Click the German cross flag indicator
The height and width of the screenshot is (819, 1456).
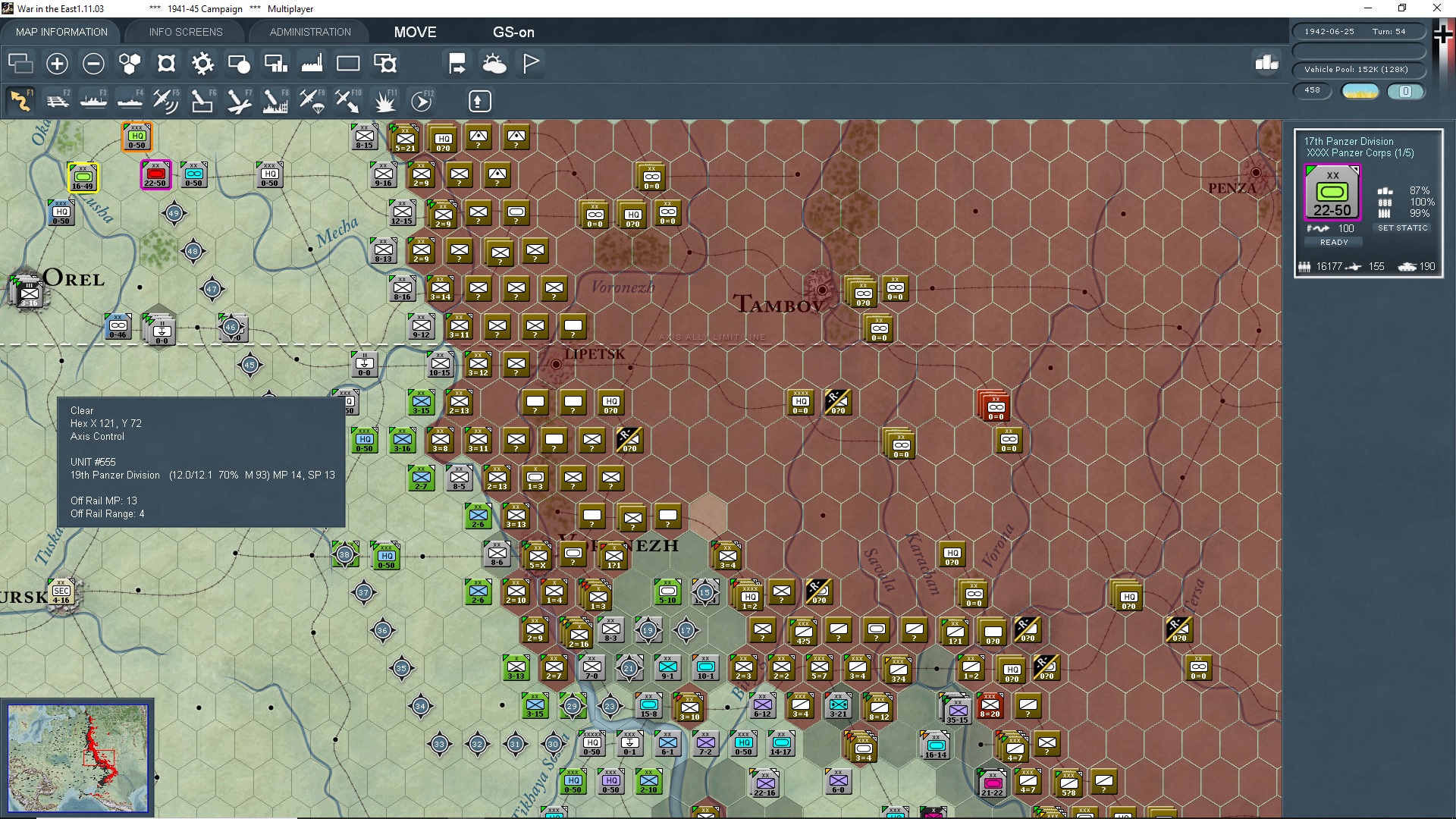tap(1443, 35)
